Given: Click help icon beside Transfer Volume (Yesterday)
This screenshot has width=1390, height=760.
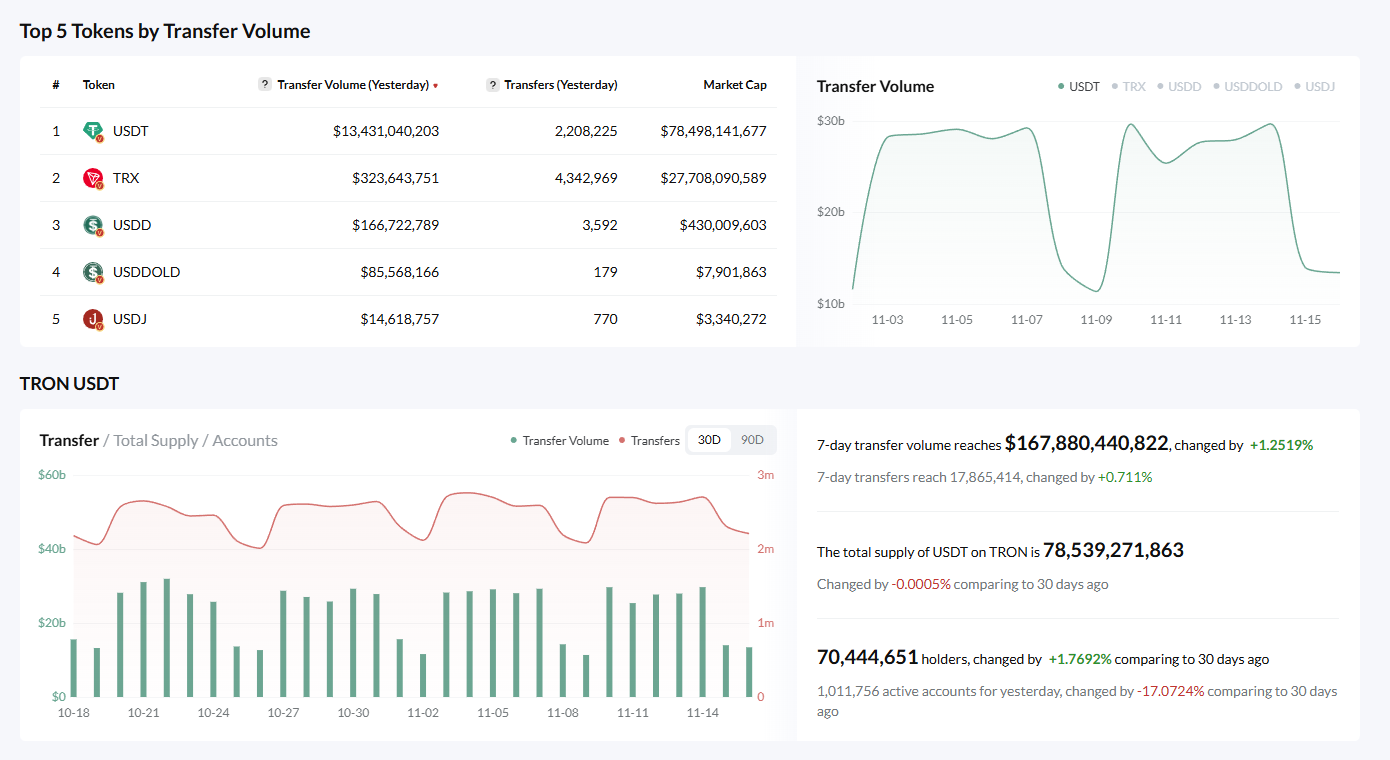Looking at the screenshot, I should [265, 85].
